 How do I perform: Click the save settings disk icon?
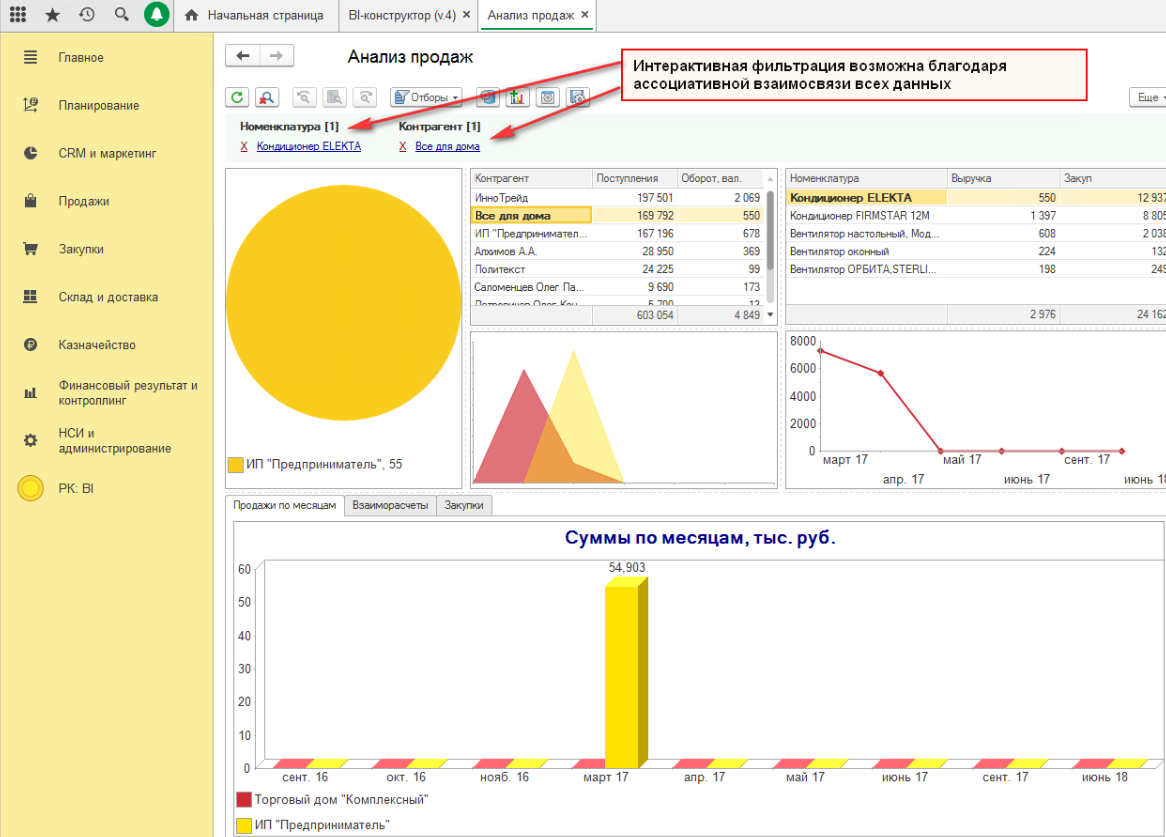[x=577, y=97]
